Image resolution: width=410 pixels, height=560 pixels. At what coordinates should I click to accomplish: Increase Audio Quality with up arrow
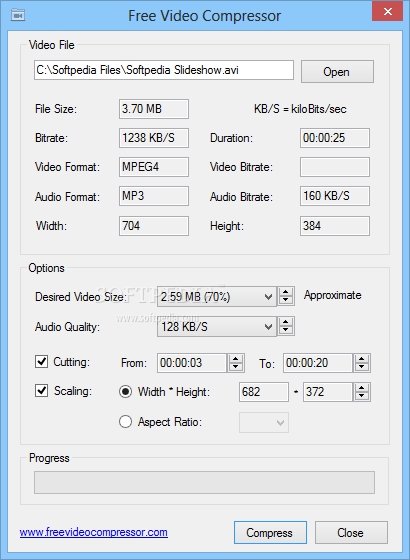tap(285, 322)
